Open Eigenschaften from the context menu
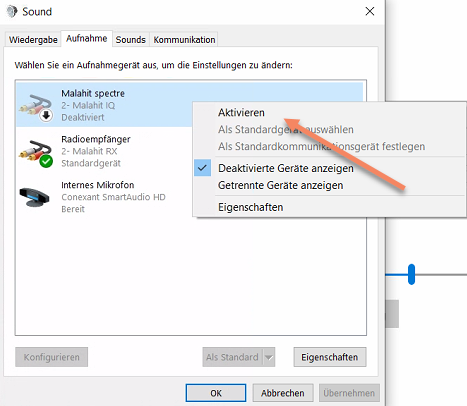Viewport: 467px width, 406px height. click(x=251, y=207)
